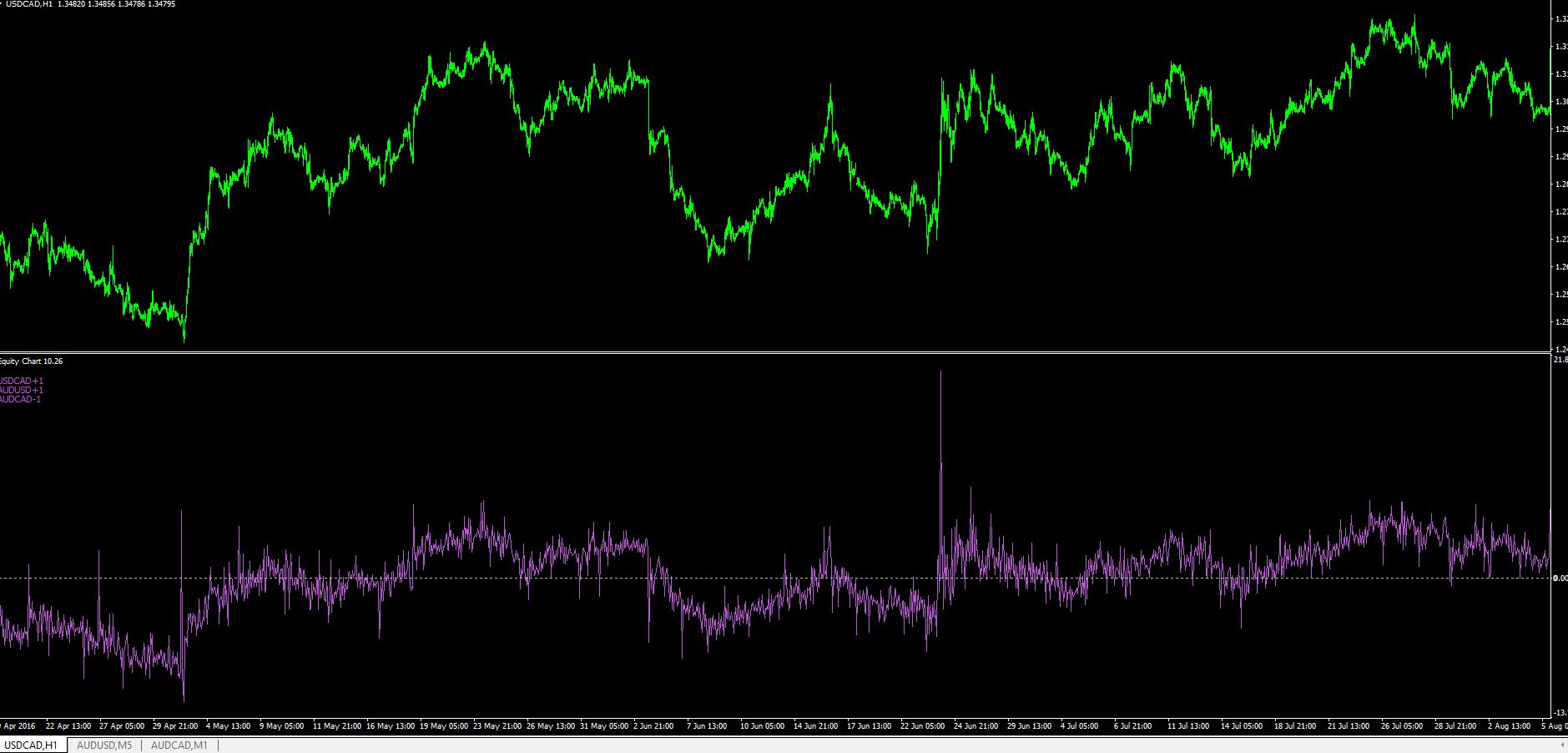Click the 24 Jun 21:00 time label
The width and height of the screenshot is (1568, 753).
tap(976, 725)
